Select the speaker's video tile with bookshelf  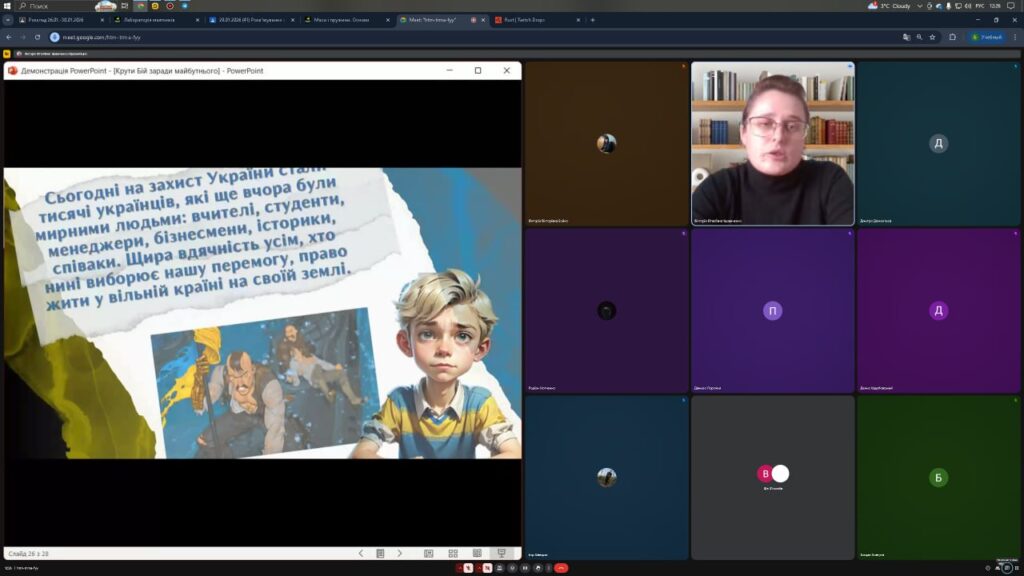(772, 143)
